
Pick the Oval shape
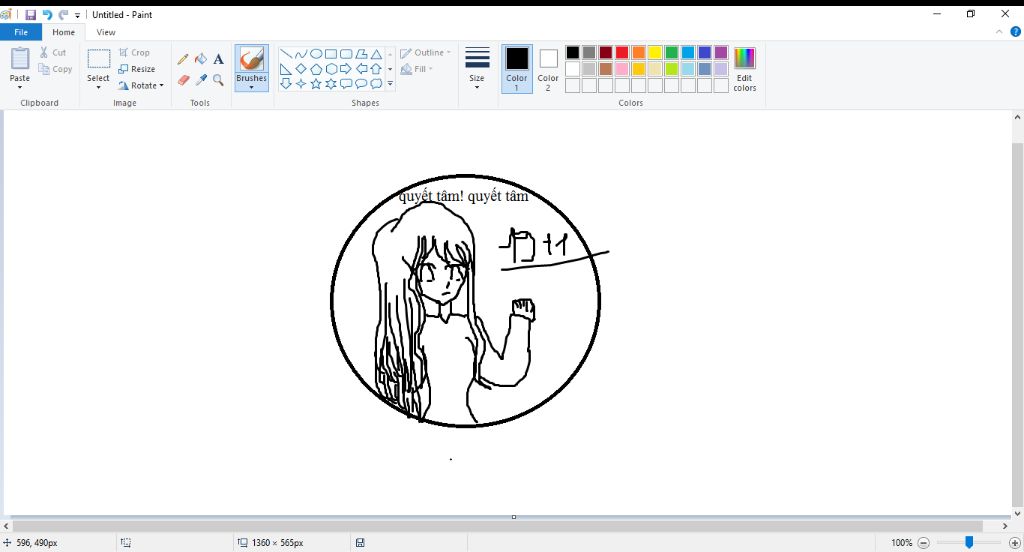point(316,54)
